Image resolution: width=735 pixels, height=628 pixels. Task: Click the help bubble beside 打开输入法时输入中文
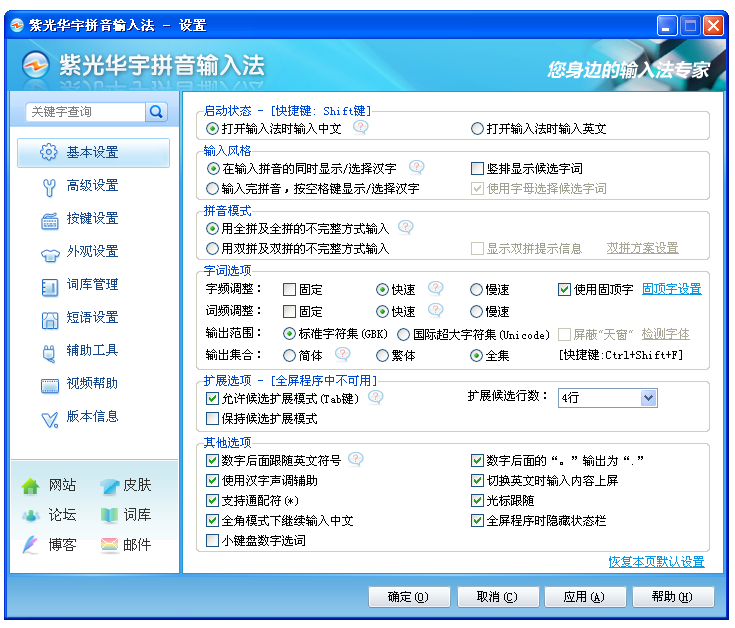pyautogui.click(x=360, y=128)
